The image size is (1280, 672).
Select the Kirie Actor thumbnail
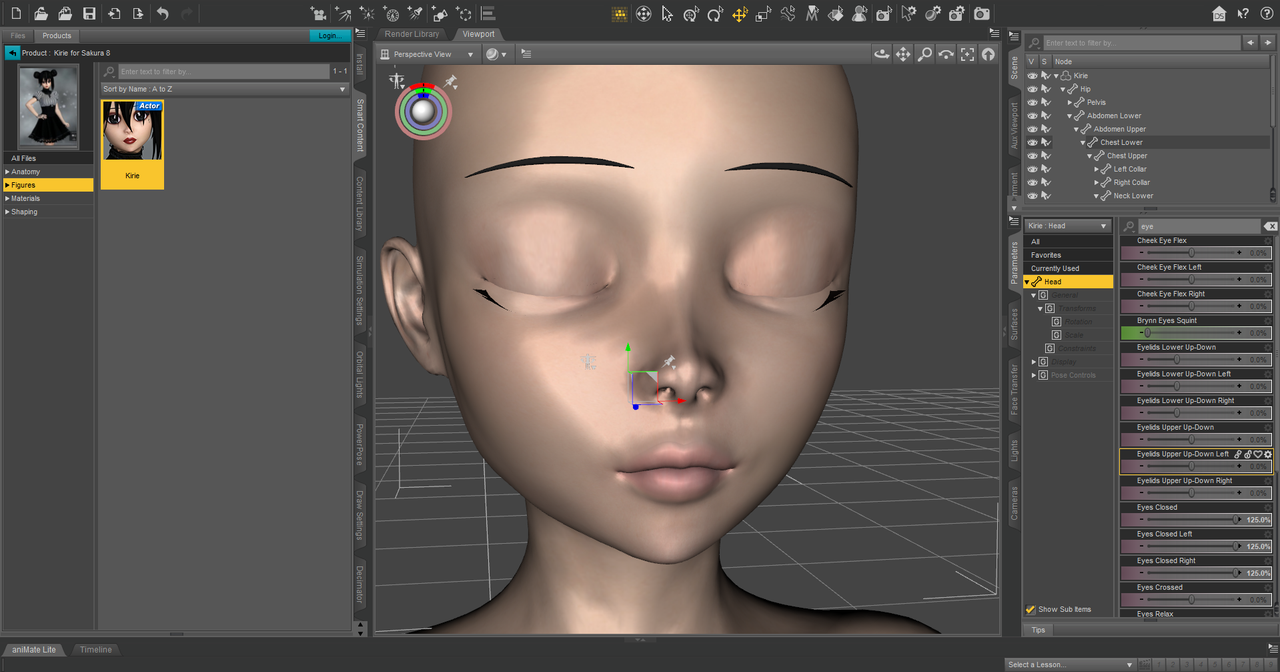click(x=132, y=144)
